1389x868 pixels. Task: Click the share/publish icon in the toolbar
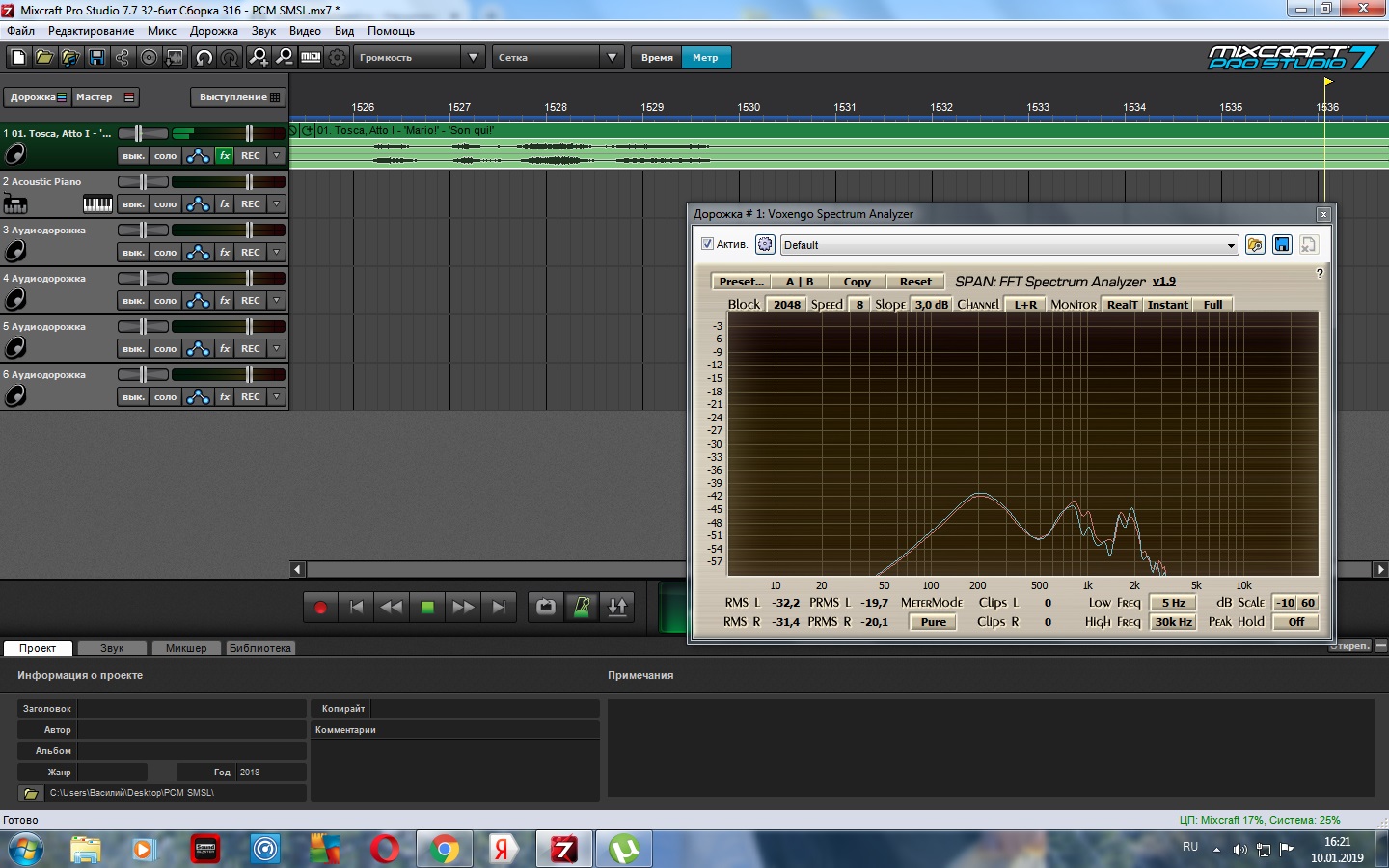(x=123, y=58)
